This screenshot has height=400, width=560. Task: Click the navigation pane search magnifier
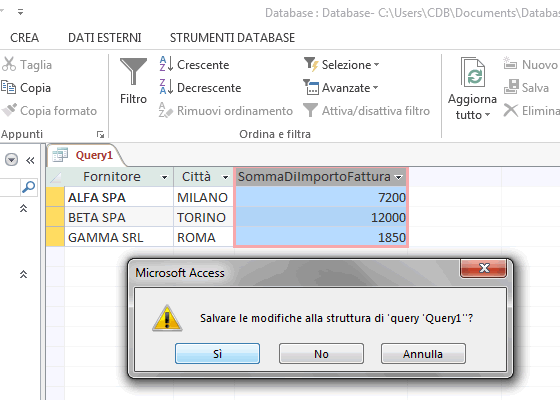click(29, 187)
